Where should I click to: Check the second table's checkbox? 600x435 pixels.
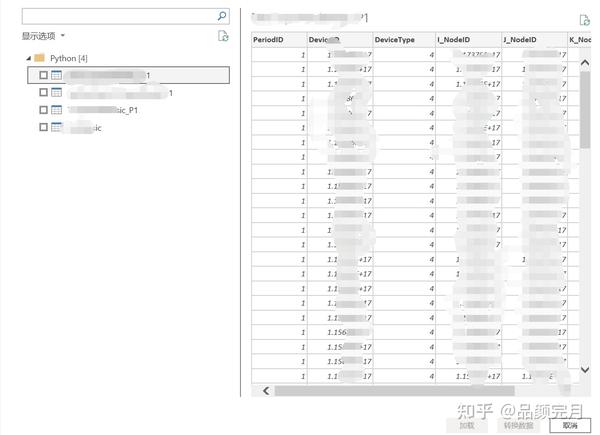[44, 92]
